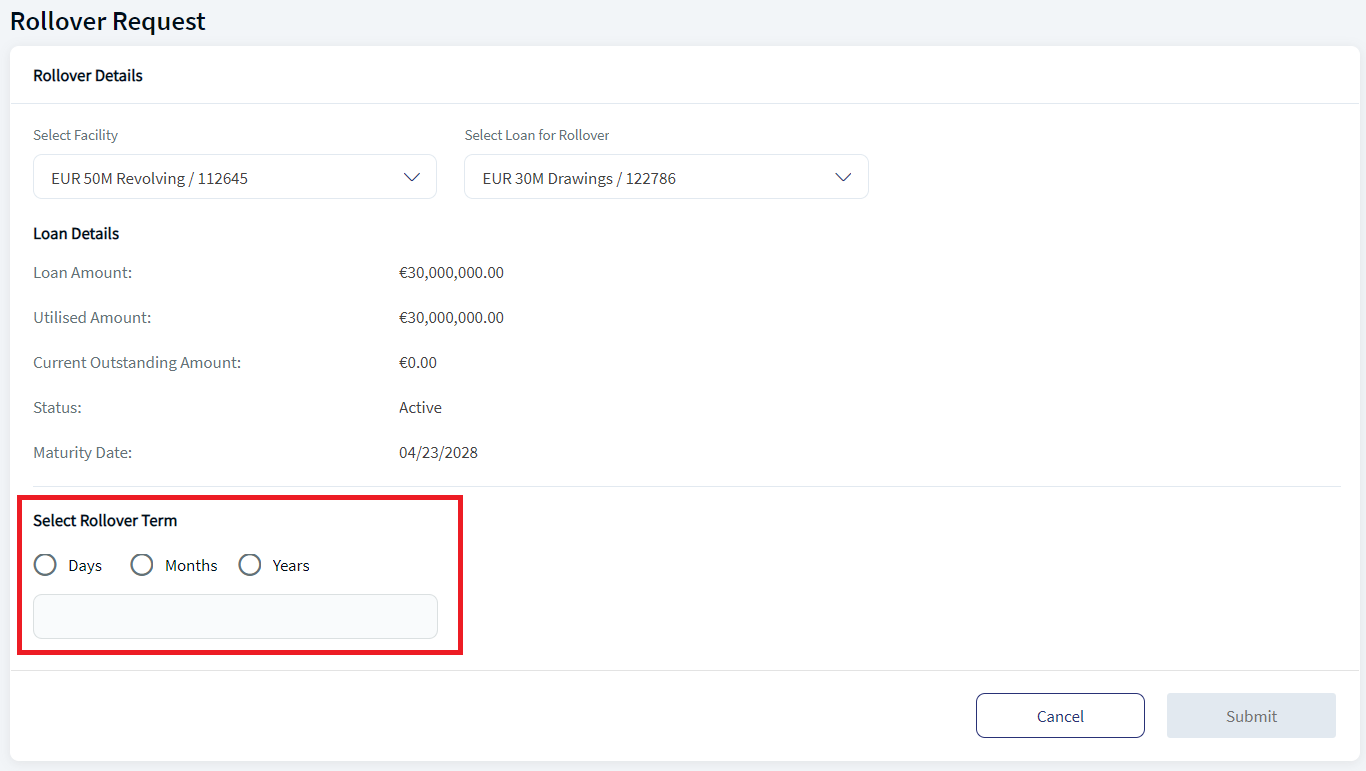Click the Select Loan for Rollover label
The width and height of the screenshot is (1366, 771).
click(x=537, y=135)
